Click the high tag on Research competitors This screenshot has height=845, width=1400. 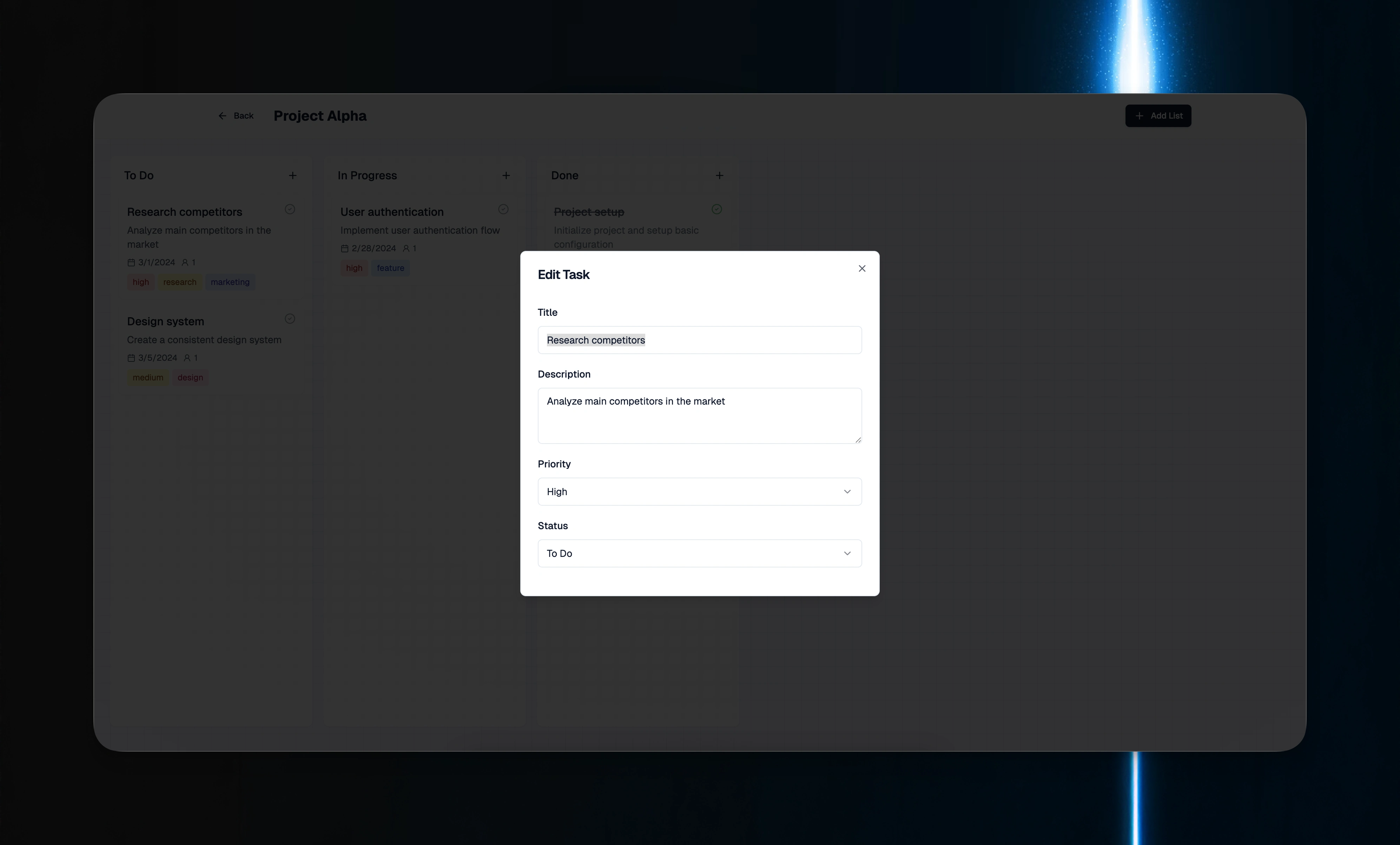coord(140,282)
